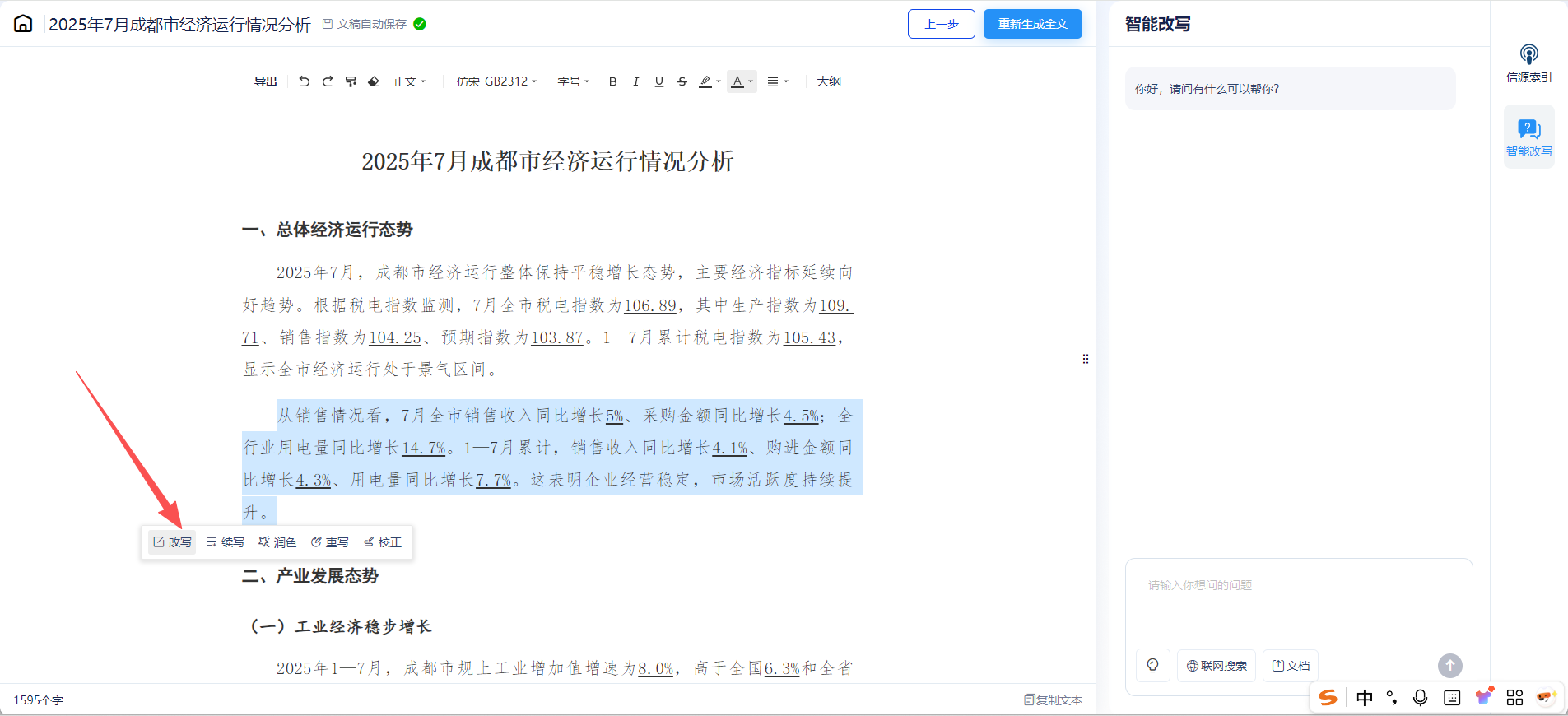Open the 正文 paragraph style dropdown
Screen dimensions: 1568x716
(x=409, y=81)
